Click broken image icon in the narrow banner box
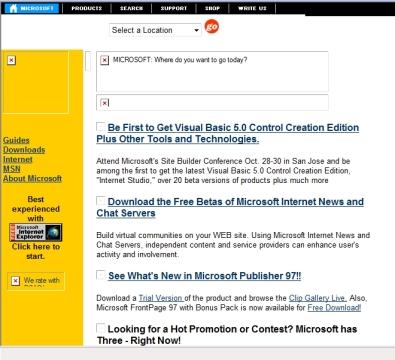Screen dimensions: 395x360 pyautogui.click(x=104, y=103)
